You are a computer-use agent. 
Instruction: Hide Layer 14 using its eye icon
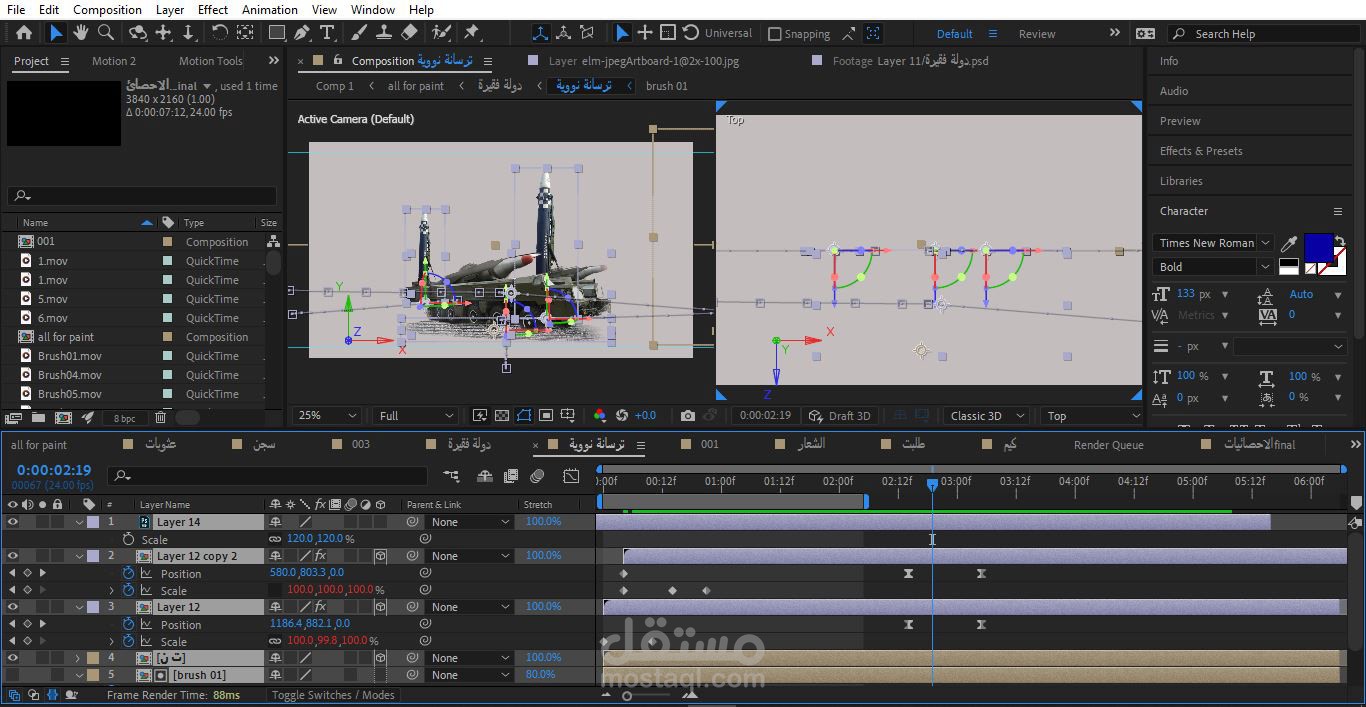click(x=13, y=522)
